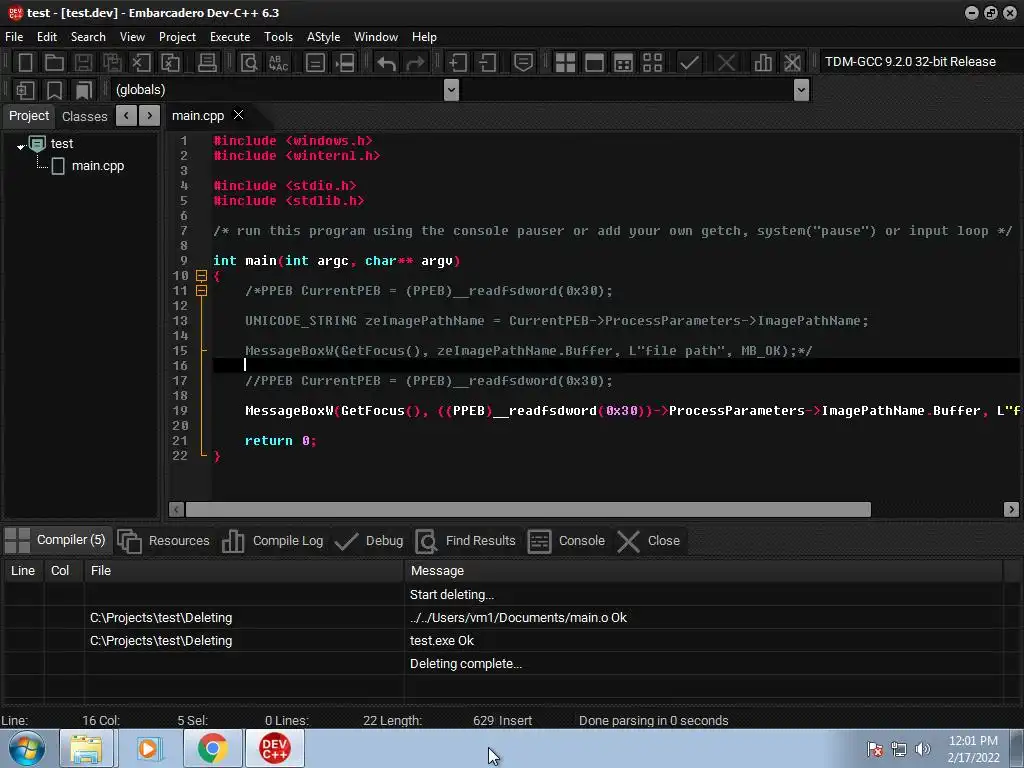Open the Execute menu
1024x768 pixels.
pyautogui.click(x=230, y=37)
